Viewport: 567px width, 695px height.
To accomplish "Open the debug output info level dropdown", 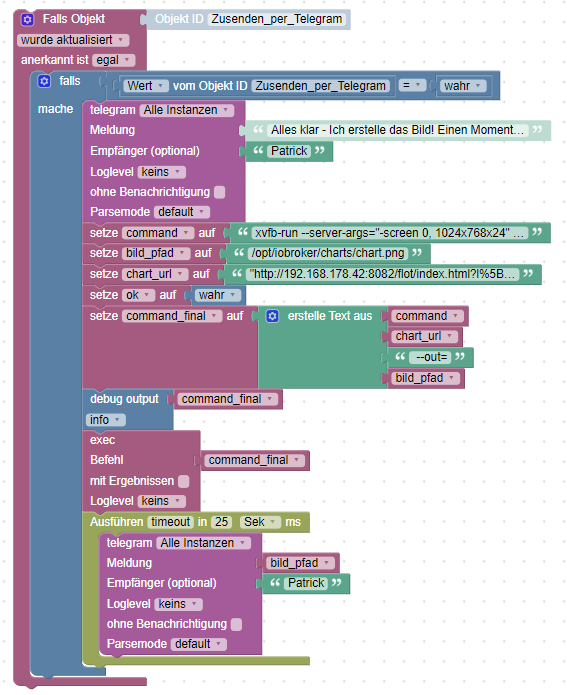I will pyautogui.click(x=106, y=420).
